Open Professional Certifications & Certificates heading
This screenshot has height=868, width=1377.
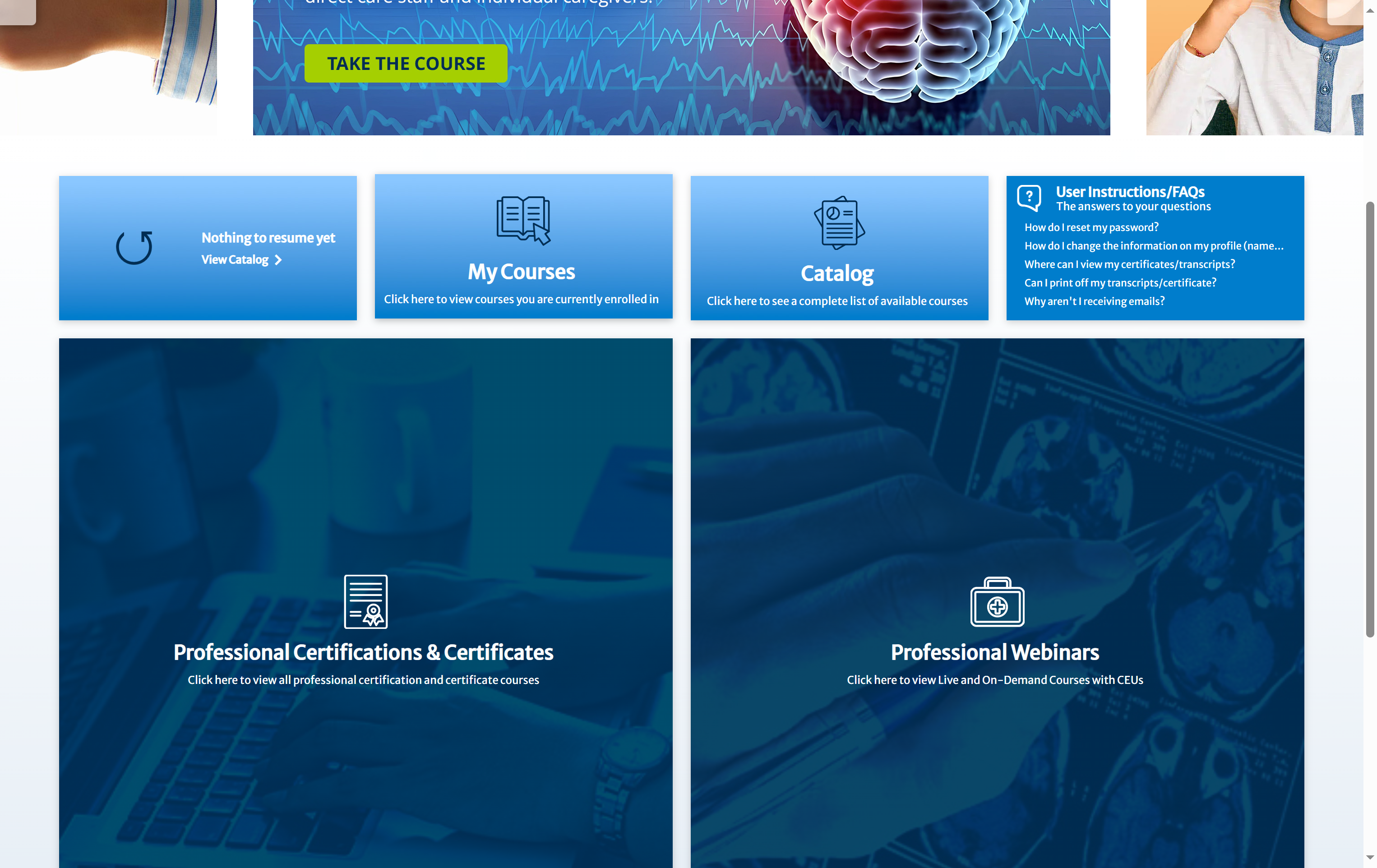click(x=364, y=652)
